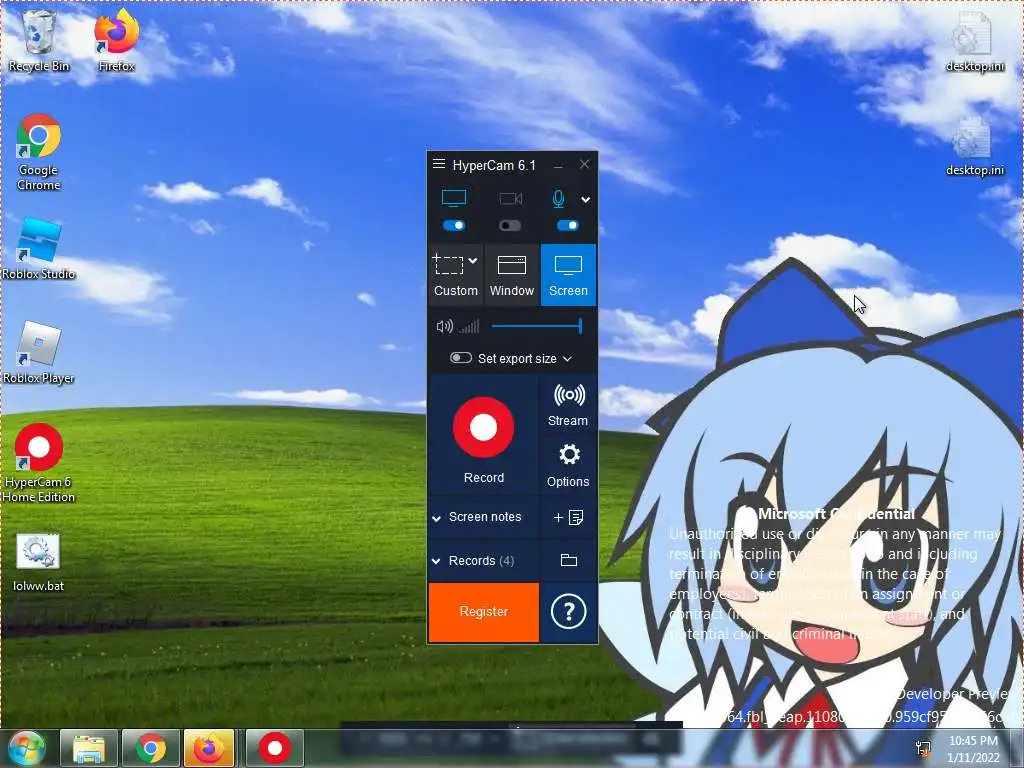Viewport: 1024px width, 768px height.
Task: Select the lower desktop.ini file icon
Action: pos(975,146)
